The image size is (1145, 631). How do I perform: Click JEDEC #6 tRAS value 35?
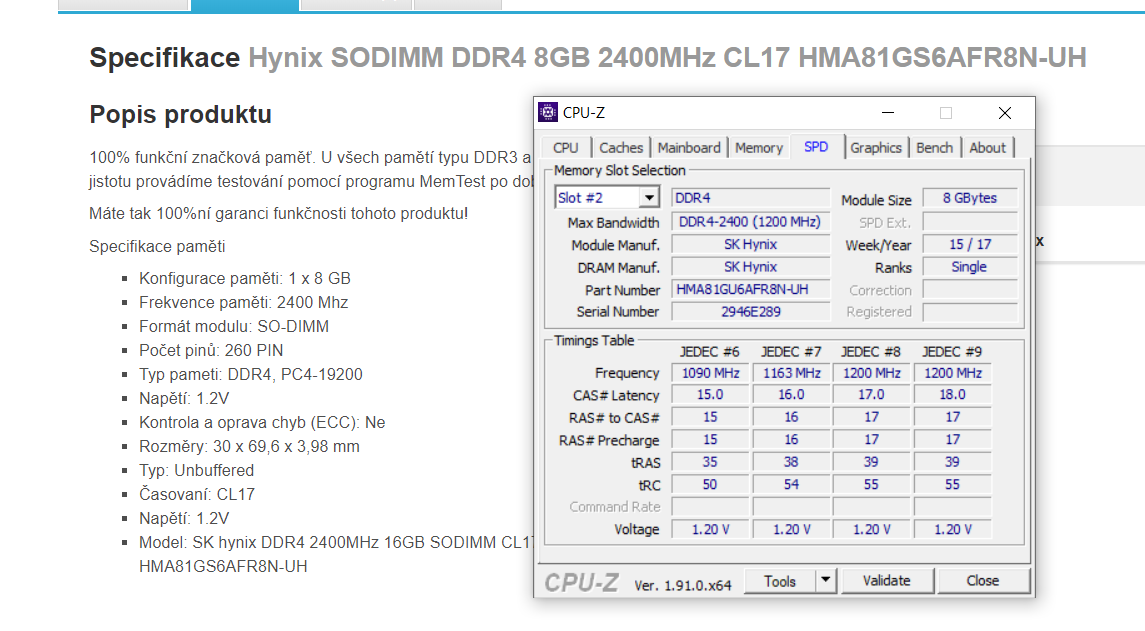tap(711, 462)
